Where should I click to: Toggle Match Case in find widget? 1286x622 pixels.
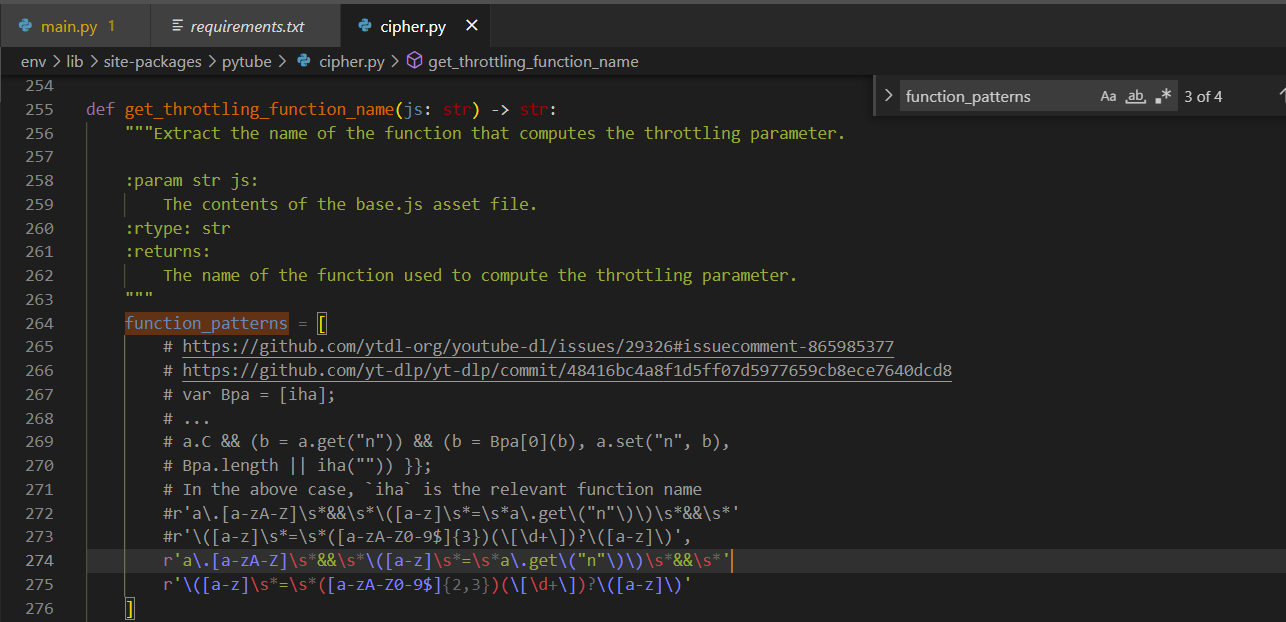(x=1108, y=97)
